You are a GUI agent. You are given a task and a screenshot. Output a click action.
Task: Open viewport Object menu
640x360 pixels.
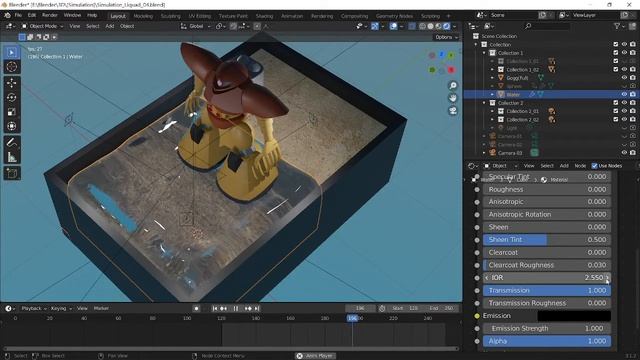(127, 26)
